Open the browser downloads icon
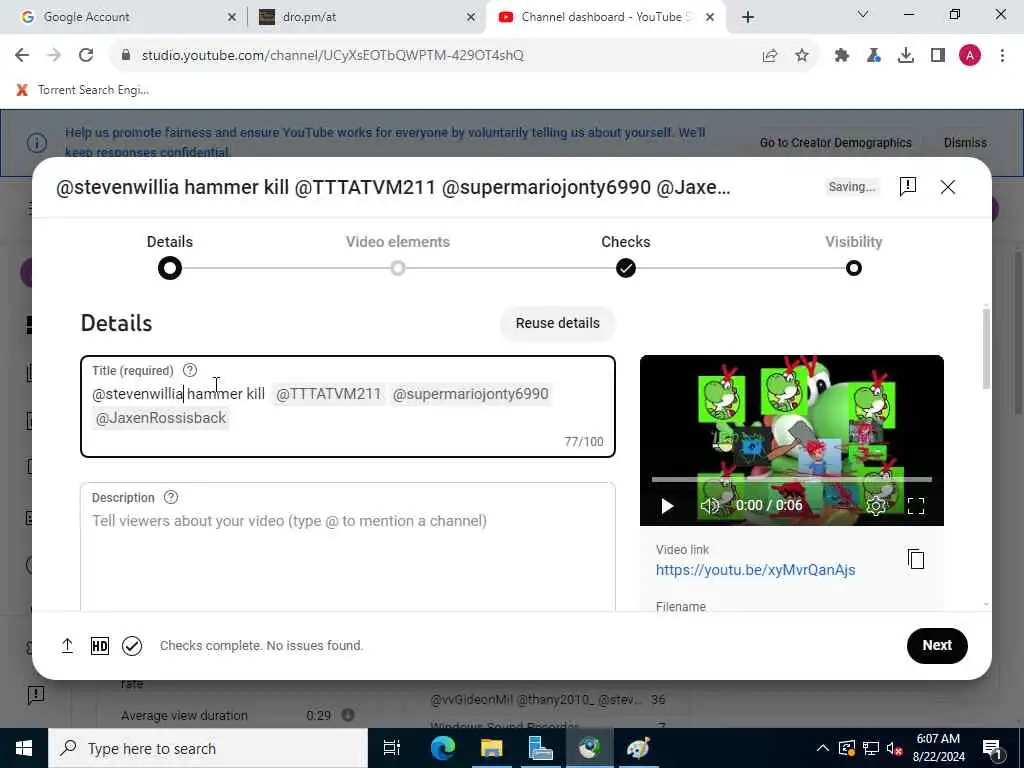Screen dimensions: 1024x768 (x=905, y=56)
